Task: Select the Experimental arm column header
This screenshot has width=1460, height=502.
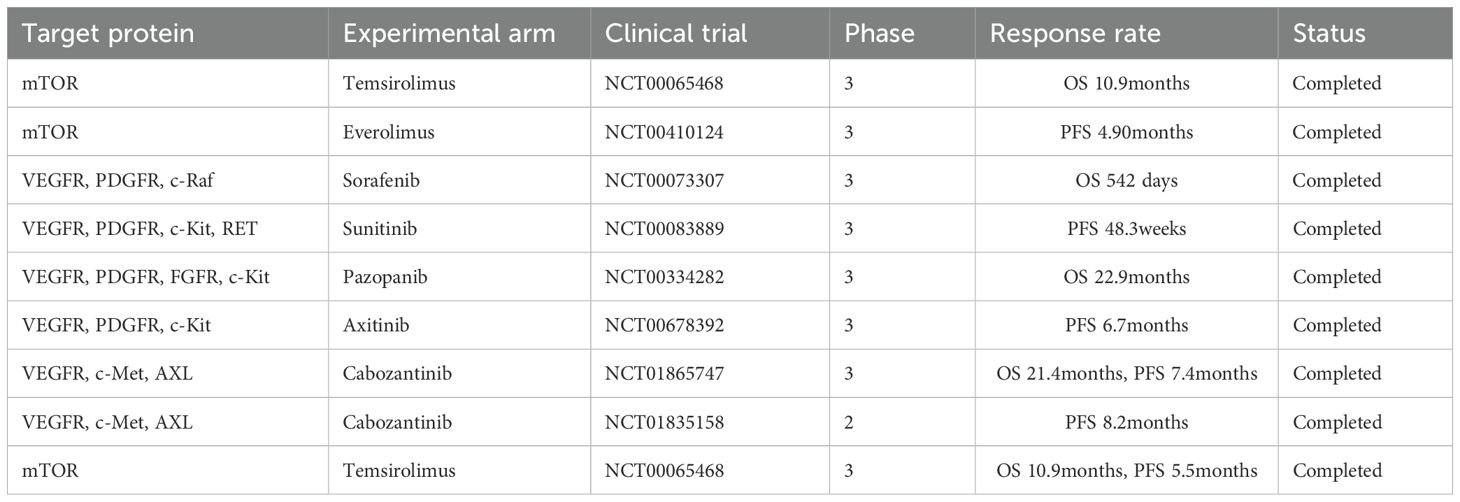Action: pos(449,33)
